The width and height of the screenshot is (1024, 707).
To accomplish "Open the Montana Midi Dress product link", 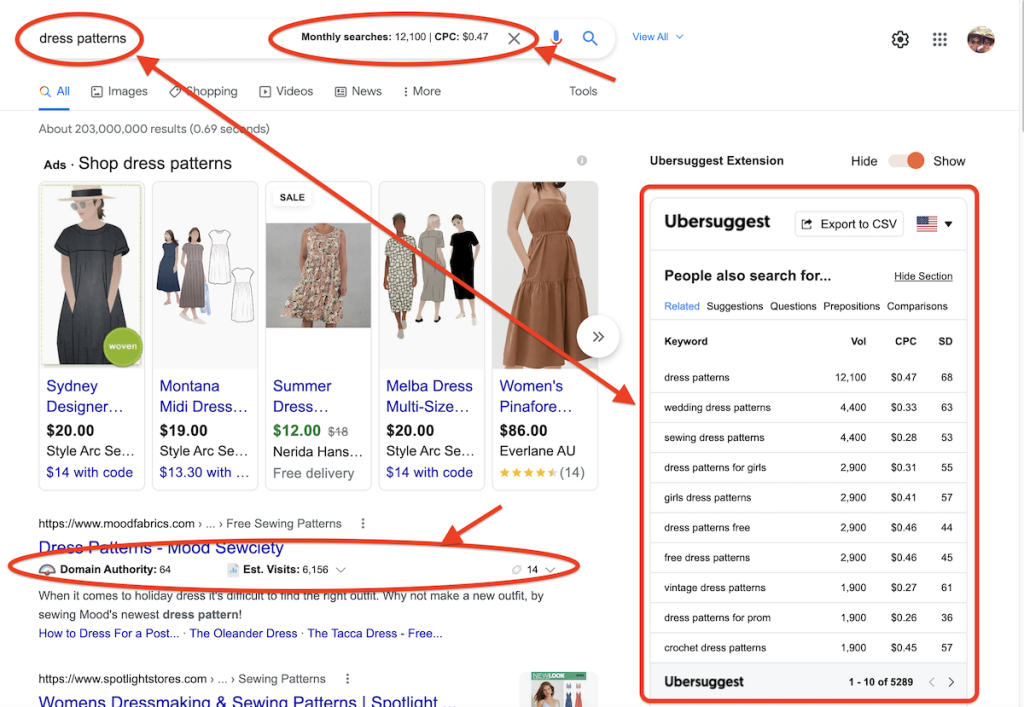I will pyautogui.click(x=203, y=396).
